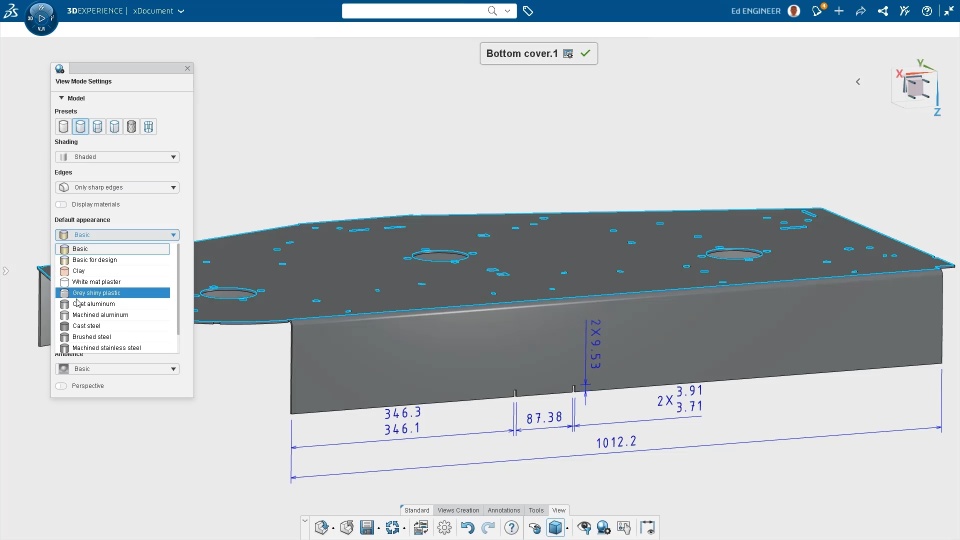Click the Bottom cover.1 title label

522,53
